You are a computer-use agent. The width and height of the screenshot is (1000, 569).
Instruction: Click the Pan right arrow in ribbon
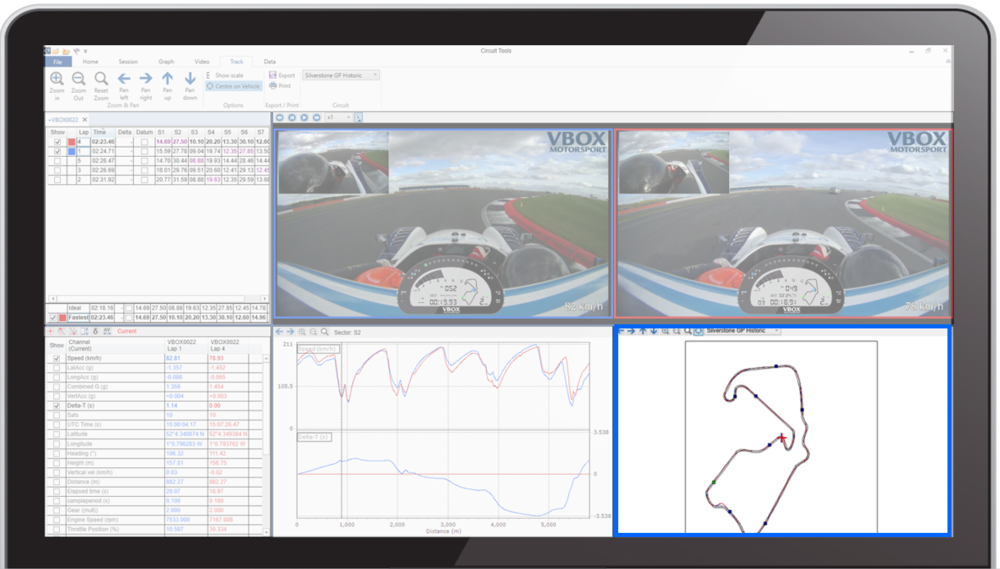point(146,78)
